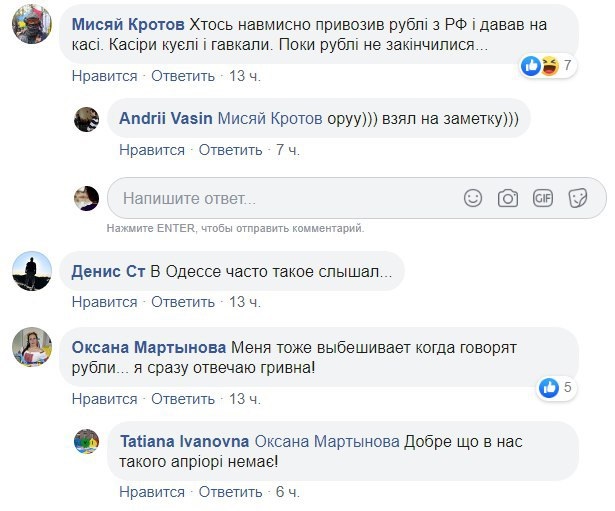Reply to Andrii Vasin's comment via Ответить
The image size is (615, 511).
click(230, 150)
